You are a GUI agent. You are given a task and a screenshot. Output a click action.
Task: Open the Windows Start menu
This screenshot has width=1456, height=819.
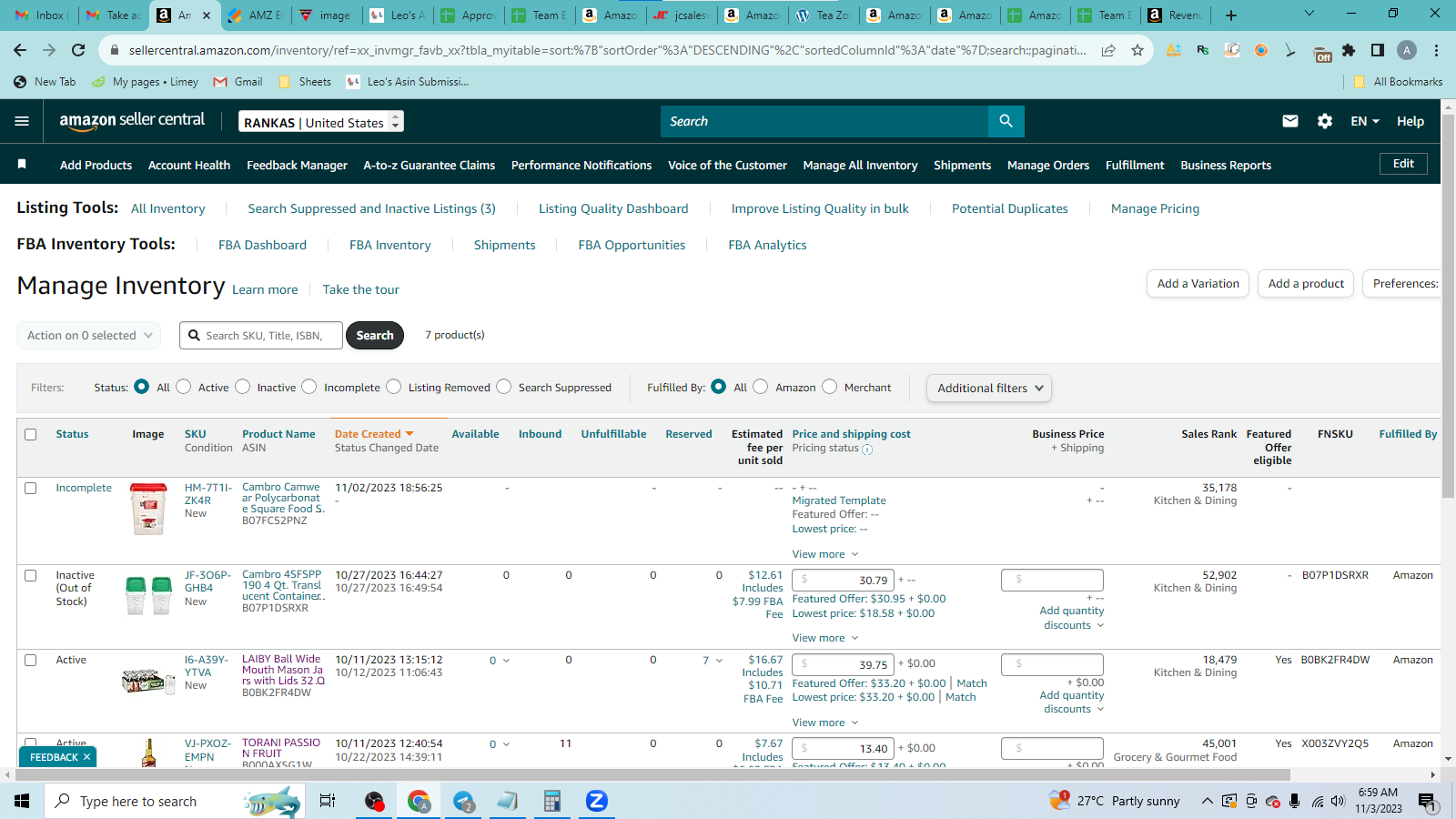tap(22, 801)
